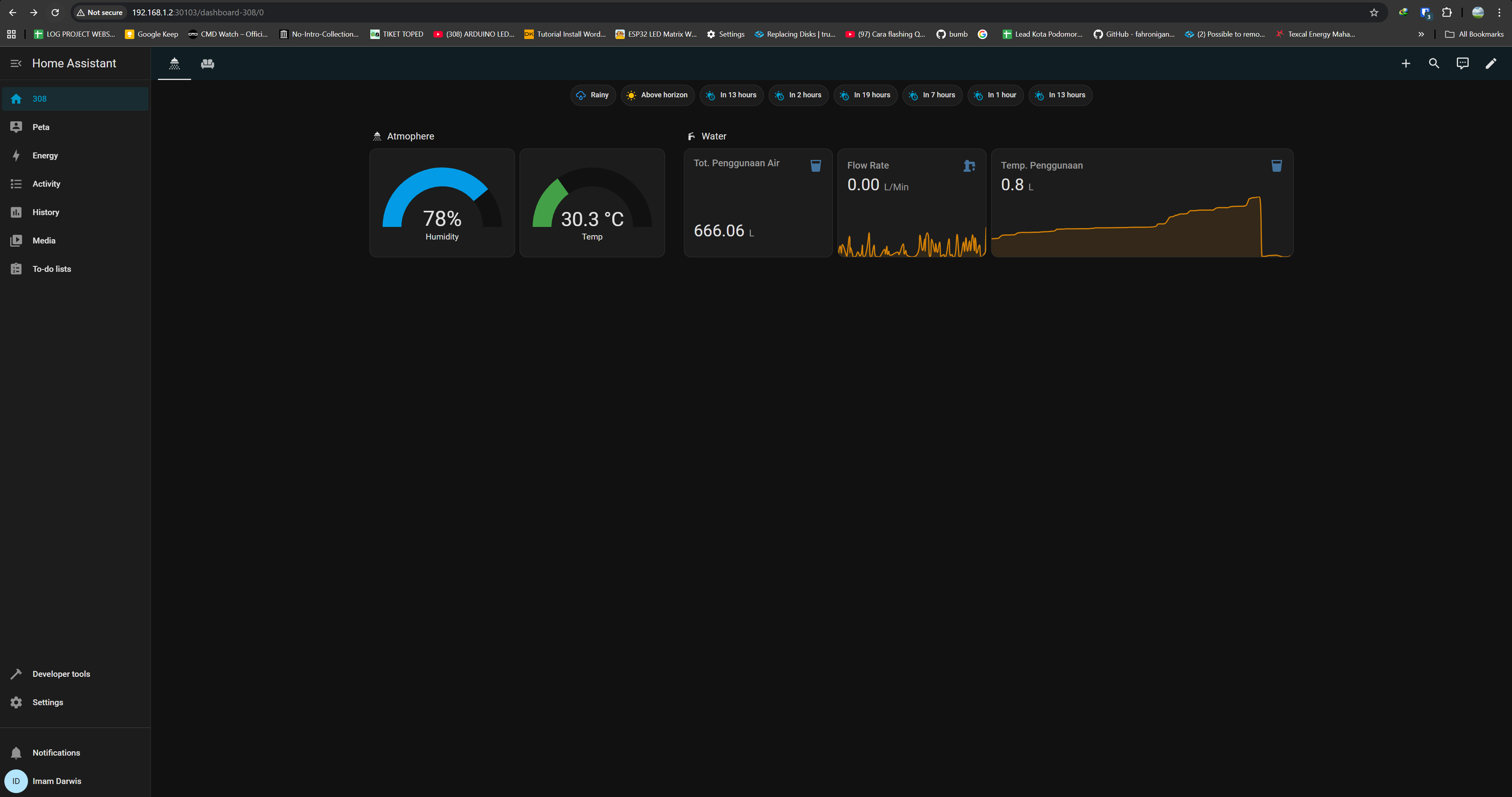Click the add plus icon in header
The width and height of the screenshot is (1512, 797).
pyautogui.click(x=1405, y=63)
